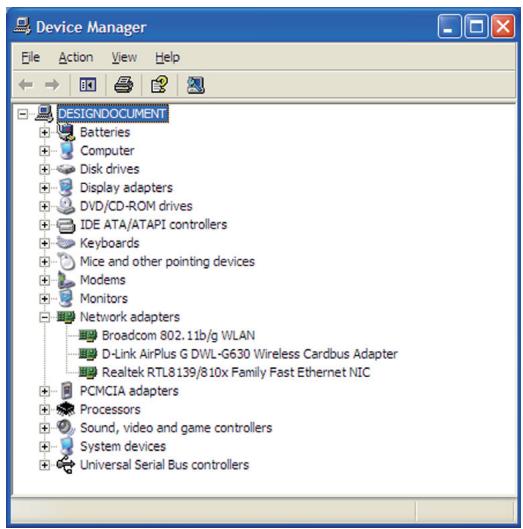The width and height of the screenshot is (523, 529).
Task: Expand Sound, video and game controllers
Action: click(x=44, y=428)
